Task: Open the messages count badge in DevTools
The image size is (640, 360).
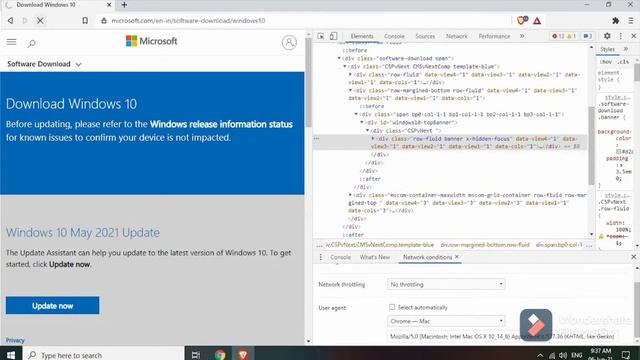Action: click(588, 36)
